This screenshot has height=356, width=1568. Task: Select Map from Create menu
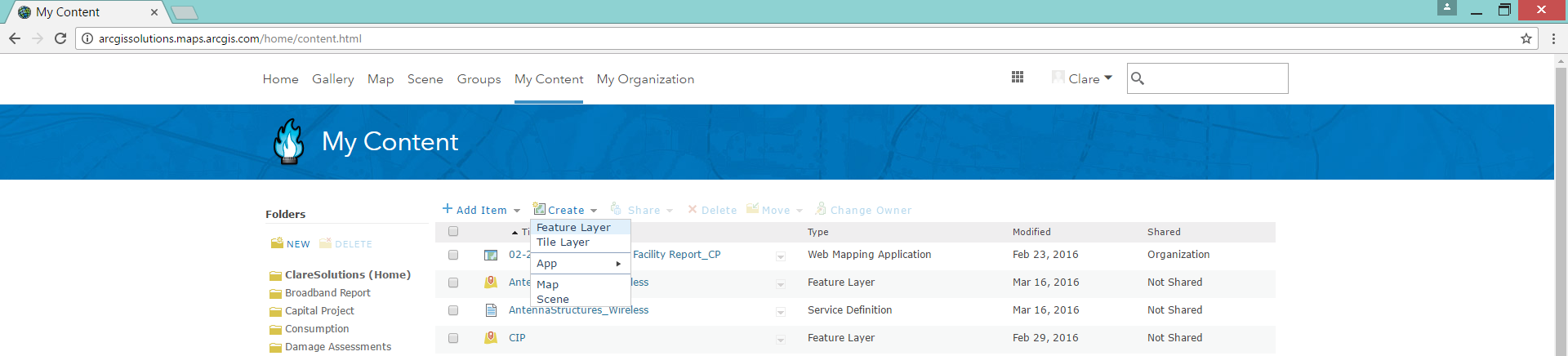pyautogui.click(x=581, y=284)
